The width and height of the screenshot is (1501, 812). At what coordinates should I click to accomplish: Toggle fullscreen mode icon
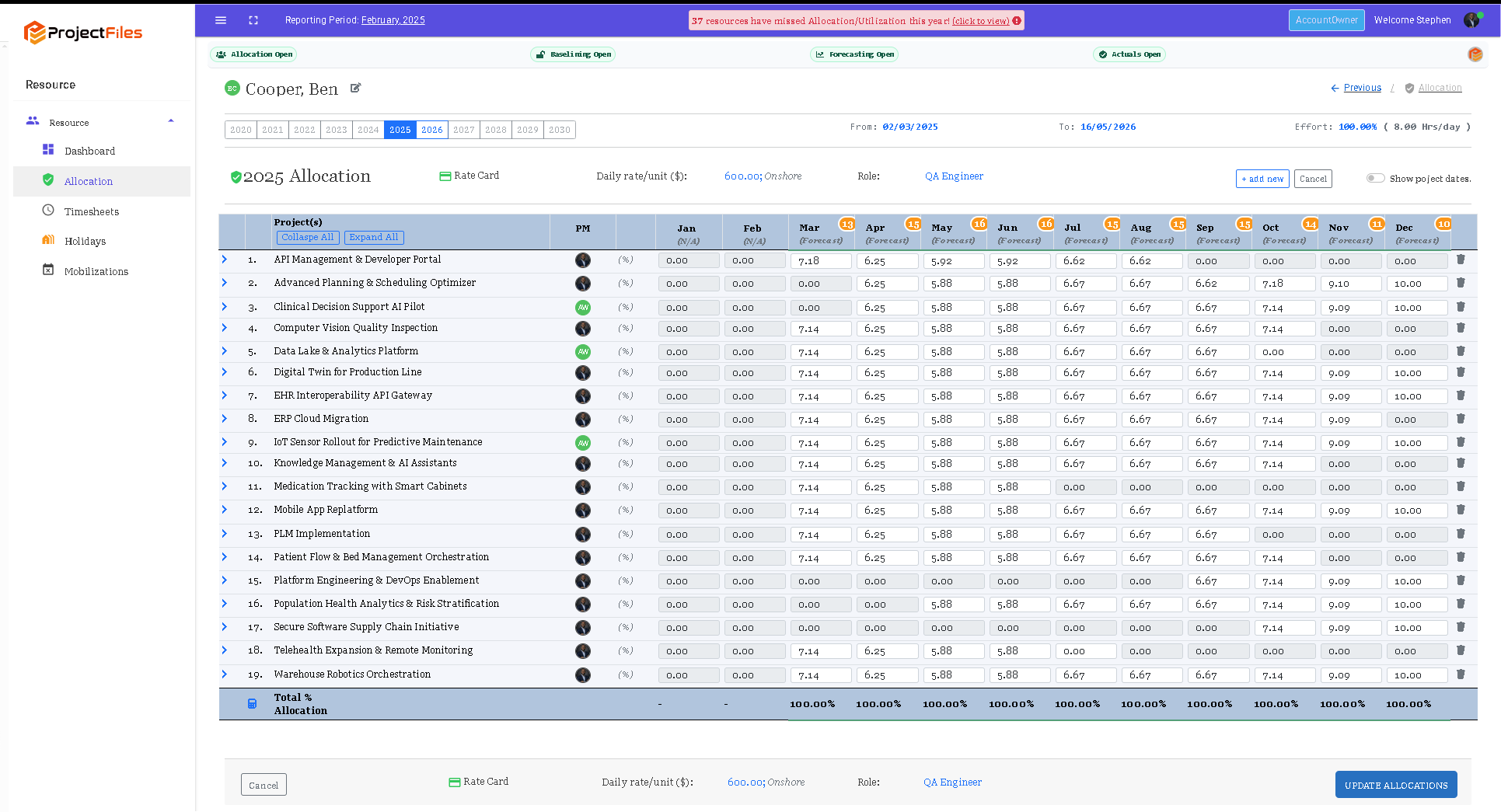coord(253,20)
